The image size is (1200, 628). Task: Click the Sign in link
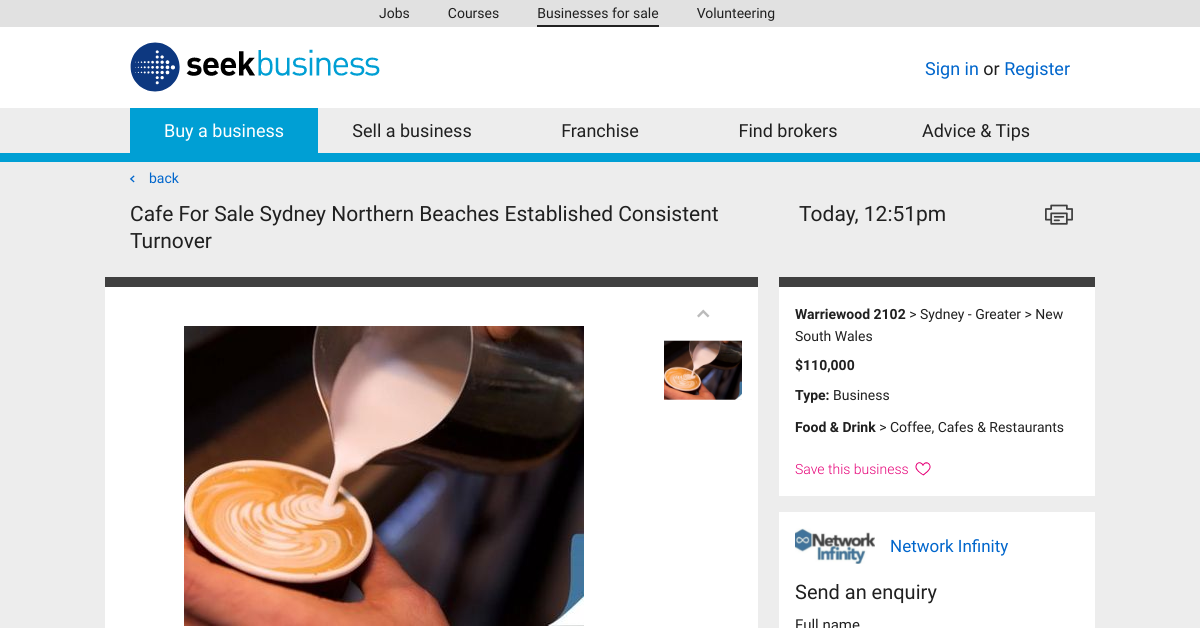point(951,68)
